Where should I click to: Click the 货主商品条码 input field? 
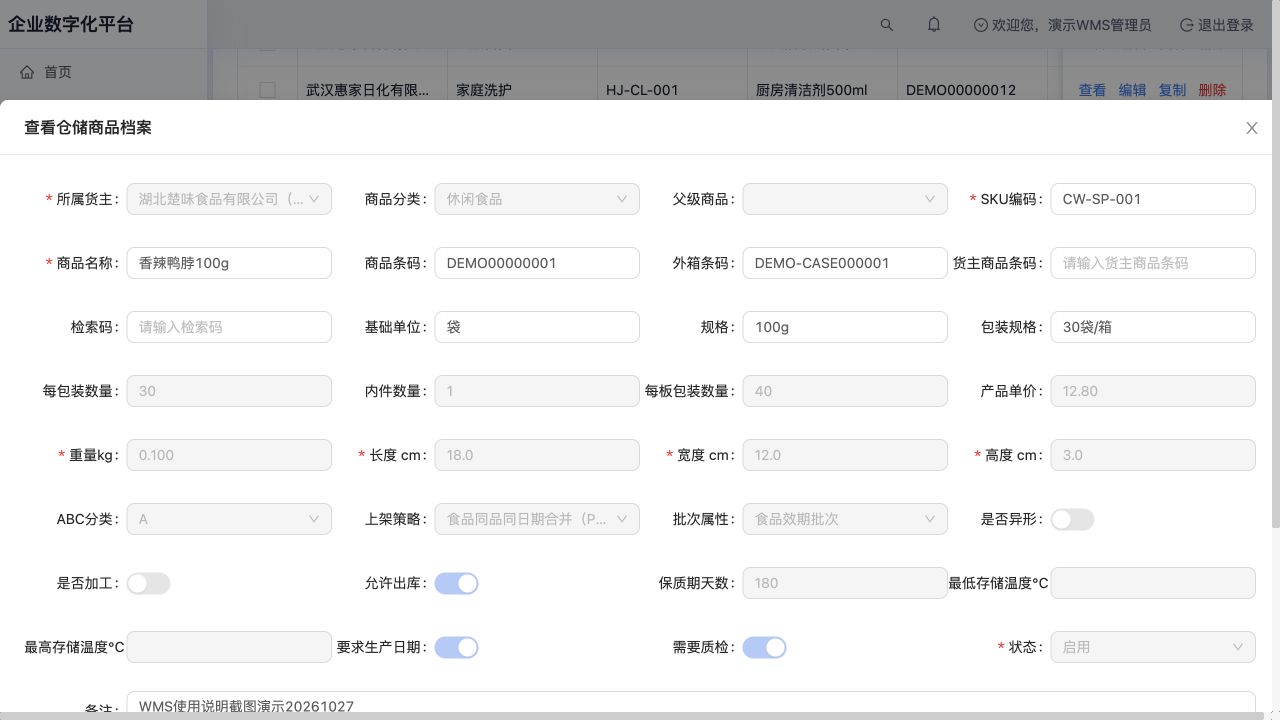point(1153,263)
